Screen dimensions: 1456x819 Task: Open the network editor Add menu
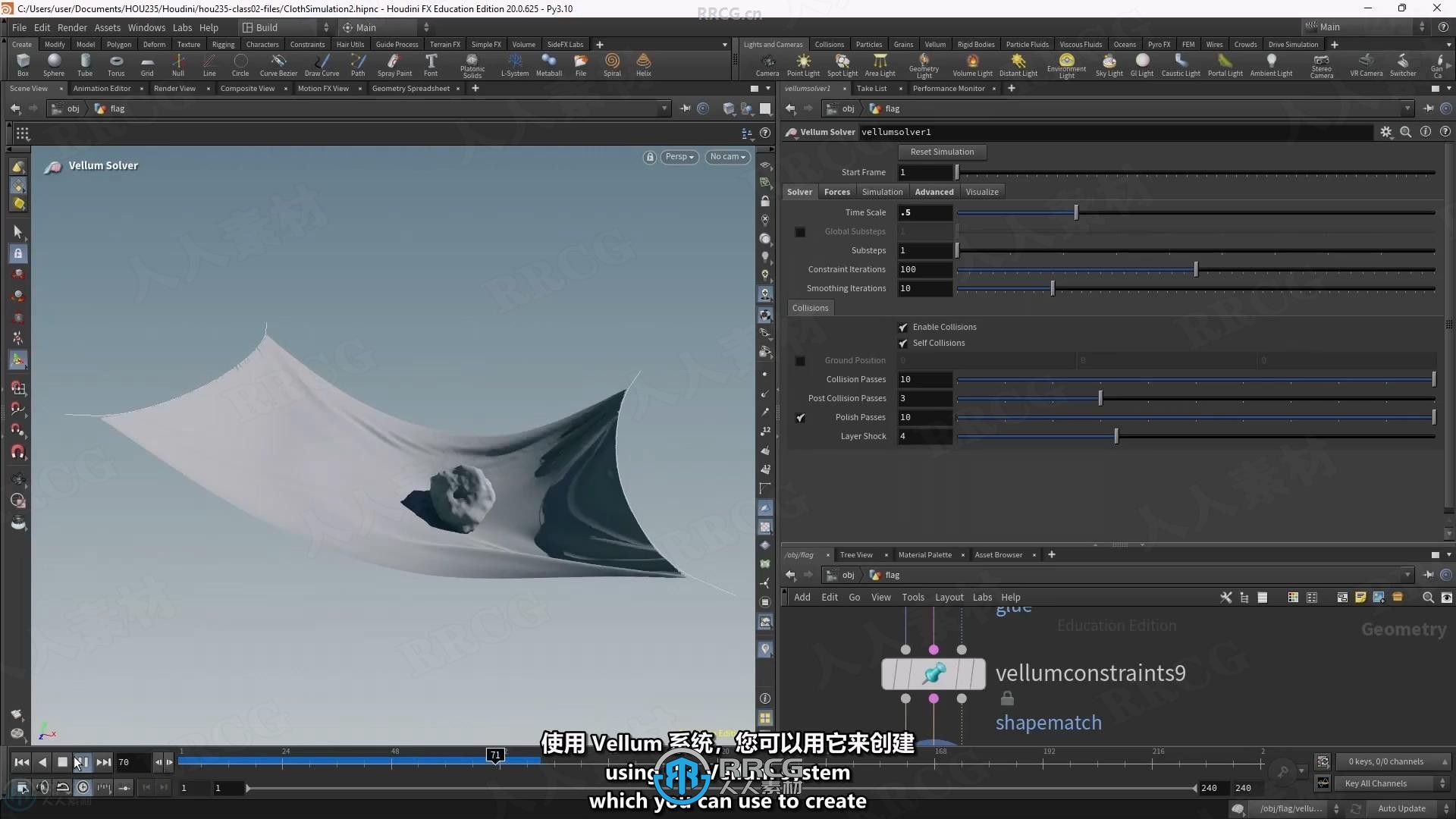click(802, 598)
